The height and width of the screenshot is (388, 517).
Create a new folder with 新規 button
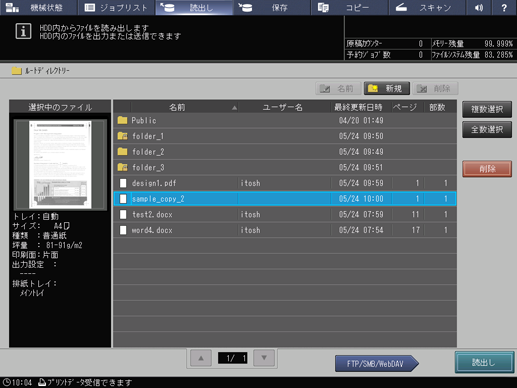coord(387,88)
